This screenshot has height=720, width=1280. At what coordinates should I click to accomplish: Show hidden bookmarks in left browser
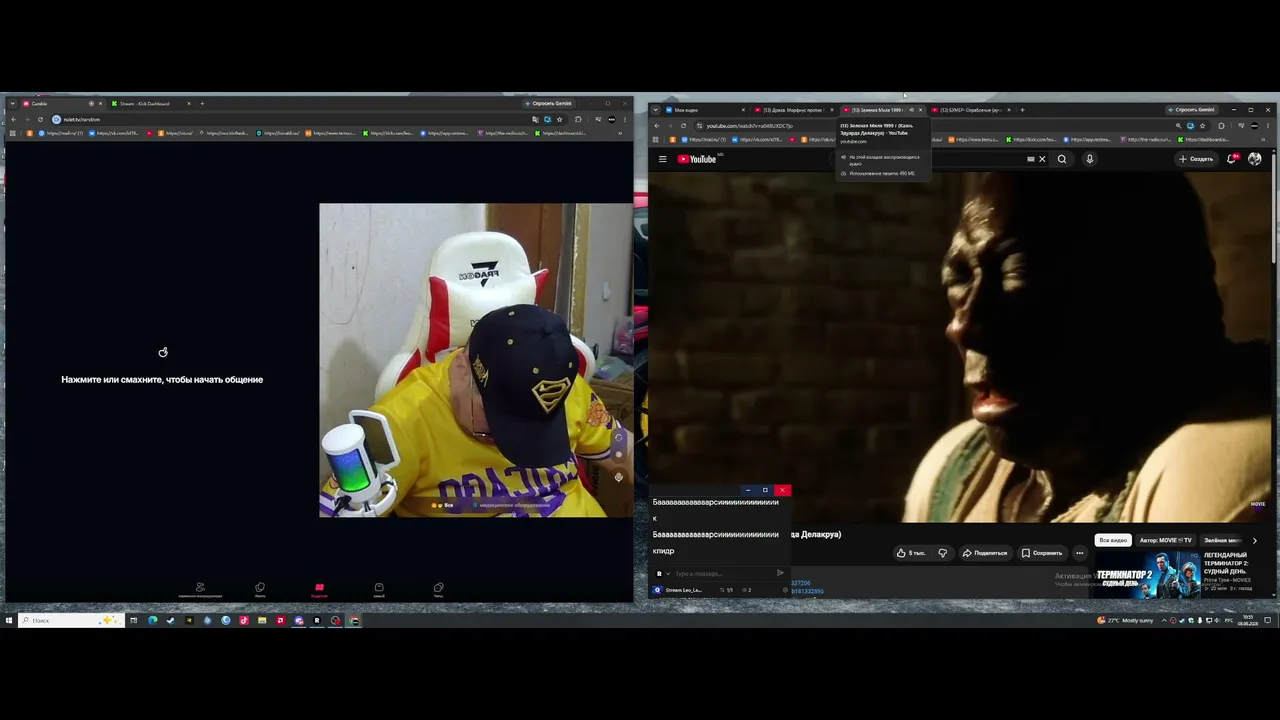620,133
